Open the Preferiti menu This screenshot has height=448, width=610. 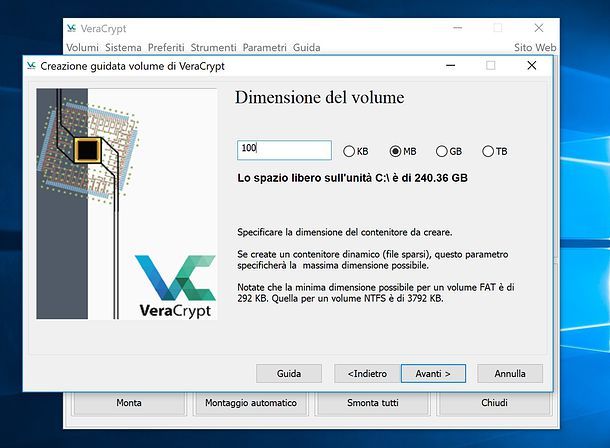coord(166,47)
